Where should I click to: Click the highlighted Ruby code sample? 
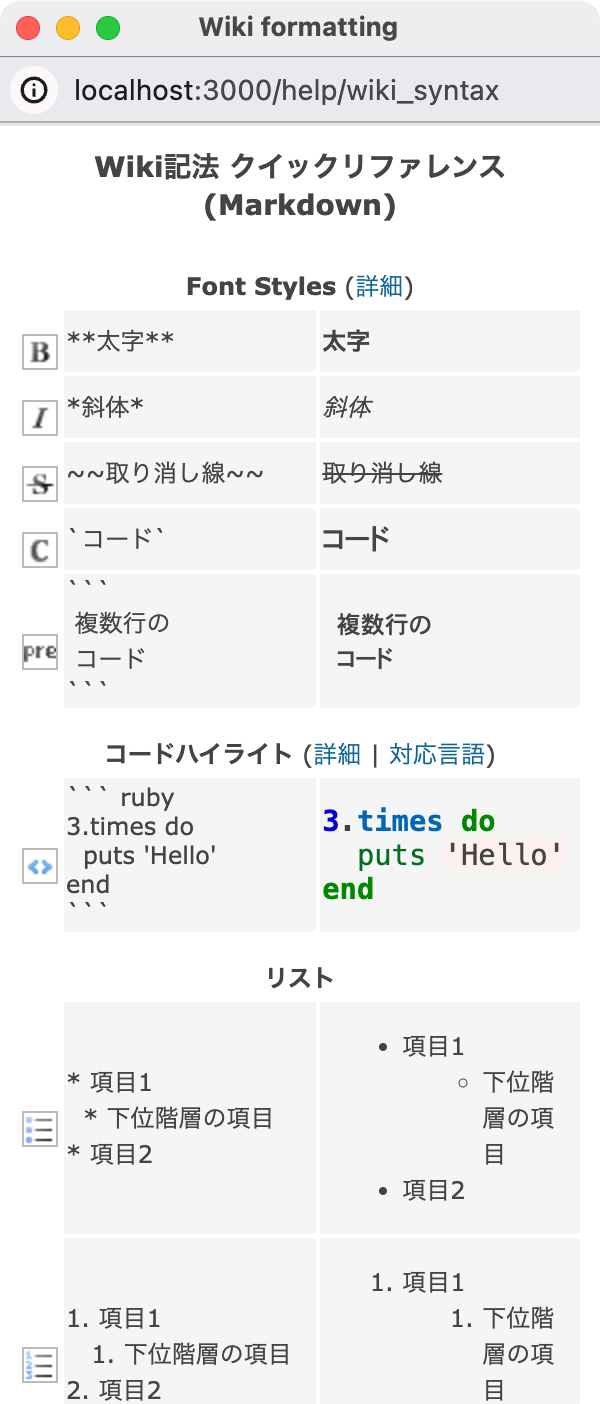coord(444,855)
